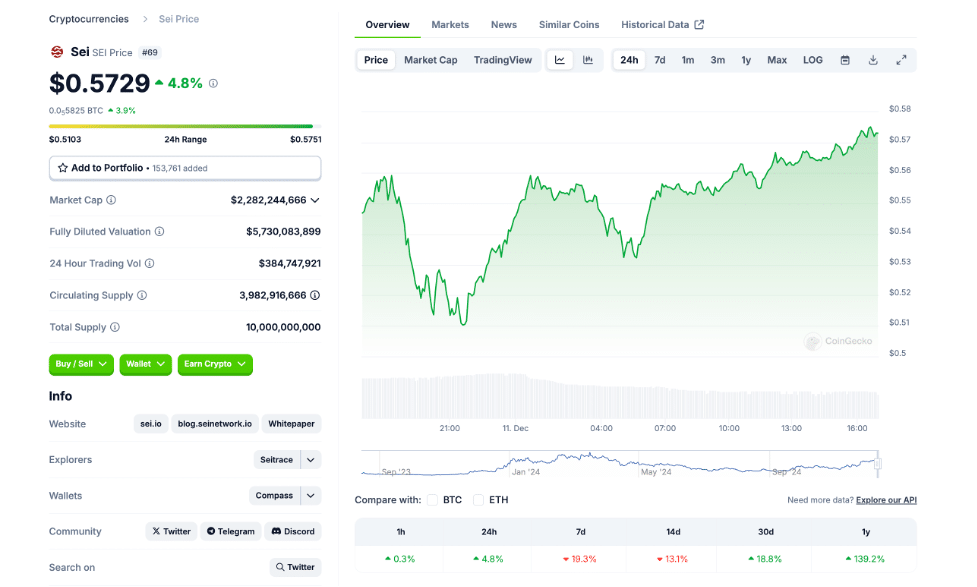This screenshot has width=977, height=587.
Task: Select the Max time range
Action: 777,60
